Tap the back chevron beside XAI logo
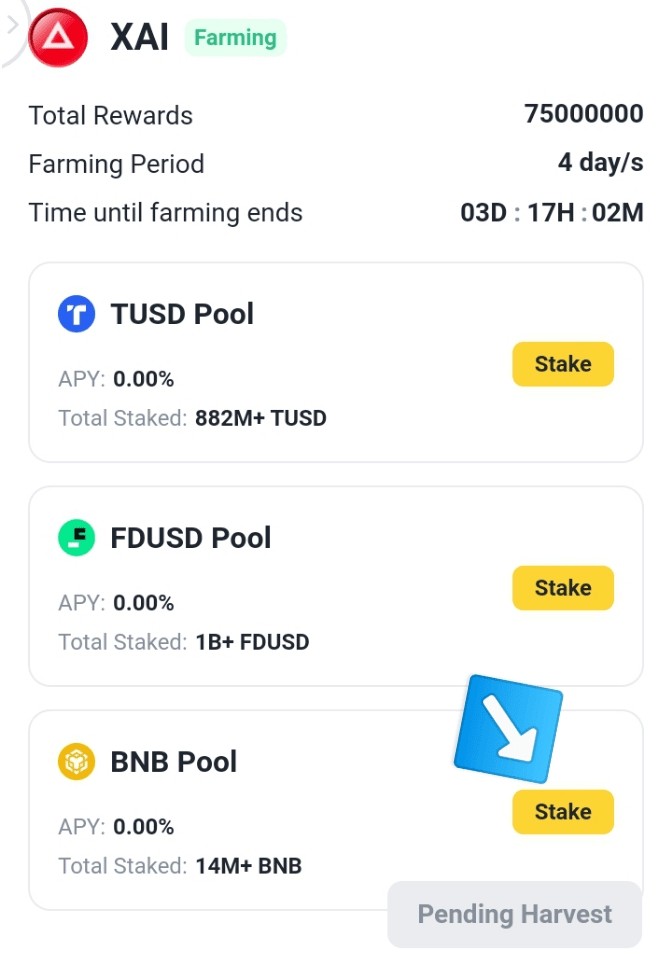The height and width of the screenshot is (971, 672). tap(12, 26)
